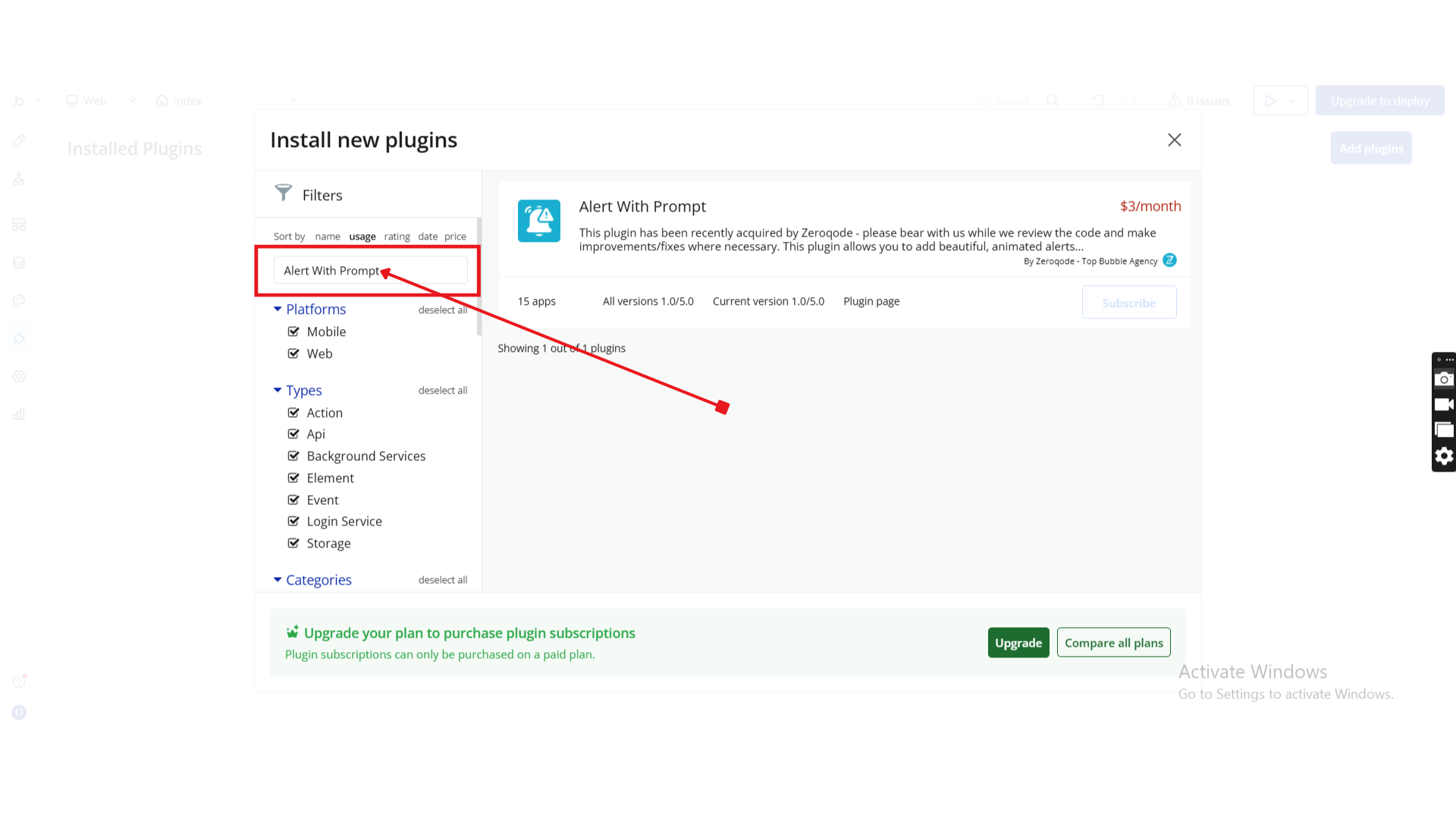Sort plugins by rating
The width and height of the screenshot is (1456, 819).
pyautogui.click(x=397, y=237)
